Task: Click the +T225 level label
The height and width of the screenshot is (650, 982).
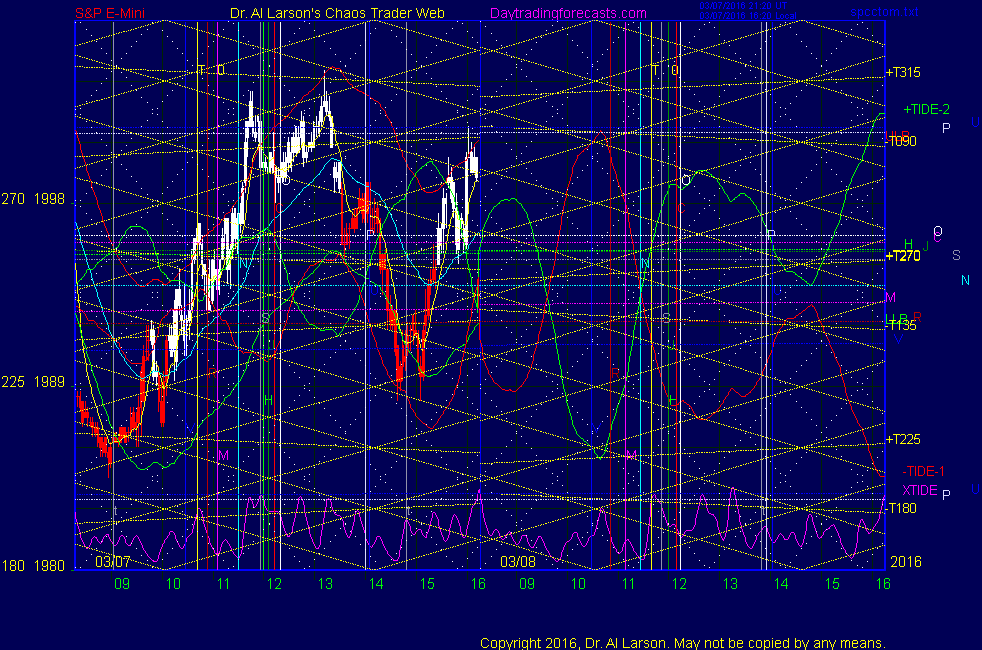Action: coord(903,439)
